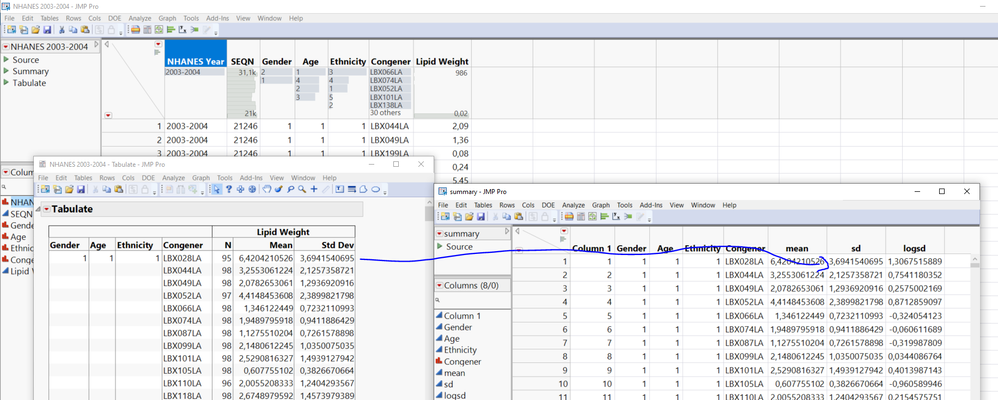This screenshot has height=400, width=998.
Task: Select the arrow cursor tool in Tabulate toolbar
Action: coord(215,189)
